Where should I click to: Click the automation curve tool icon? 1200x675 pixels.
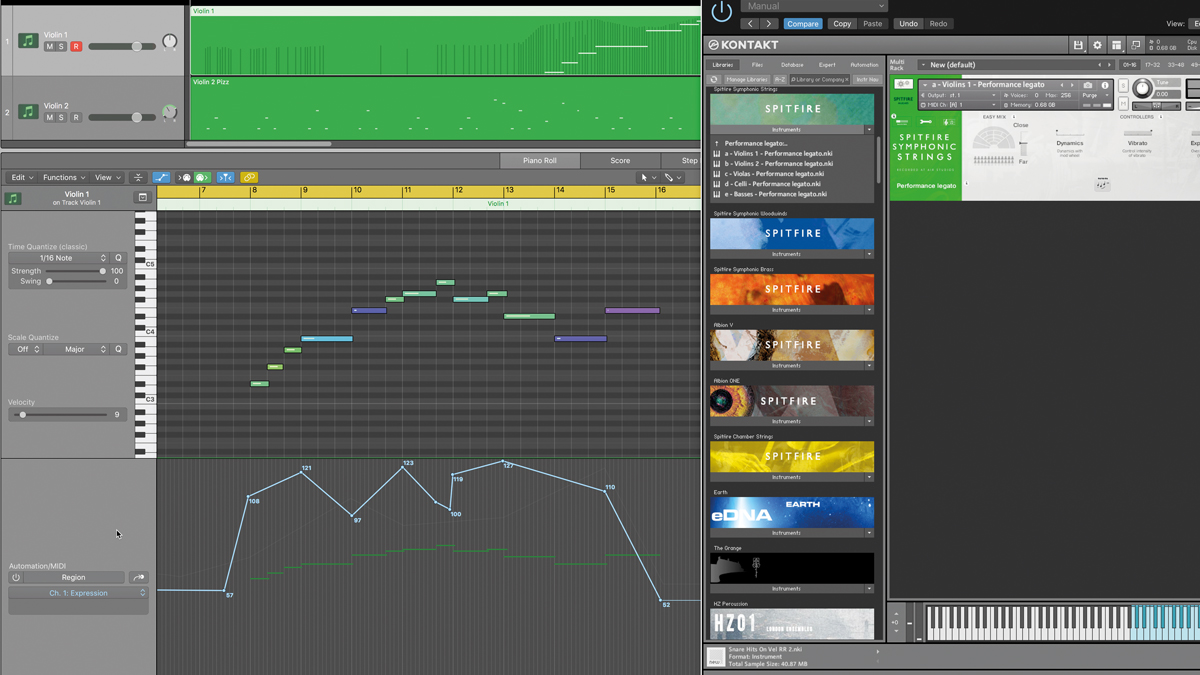pos(138,577)
